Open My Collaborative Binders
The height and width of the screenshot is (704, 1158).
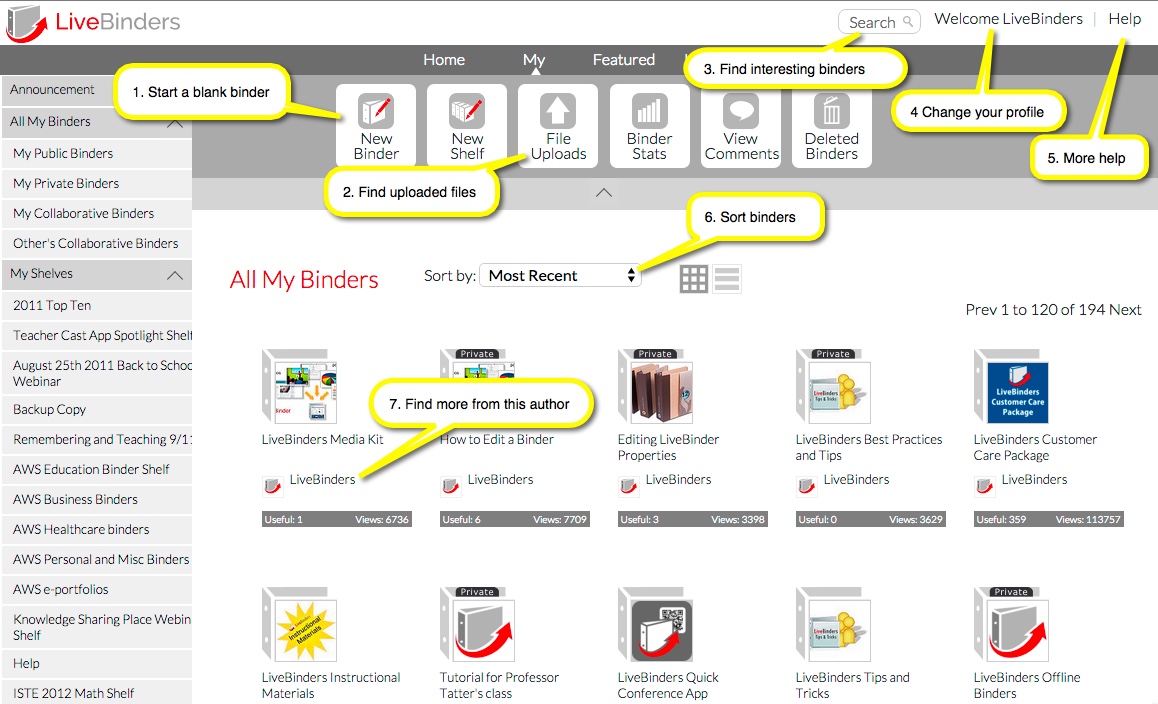pos(97,213)
